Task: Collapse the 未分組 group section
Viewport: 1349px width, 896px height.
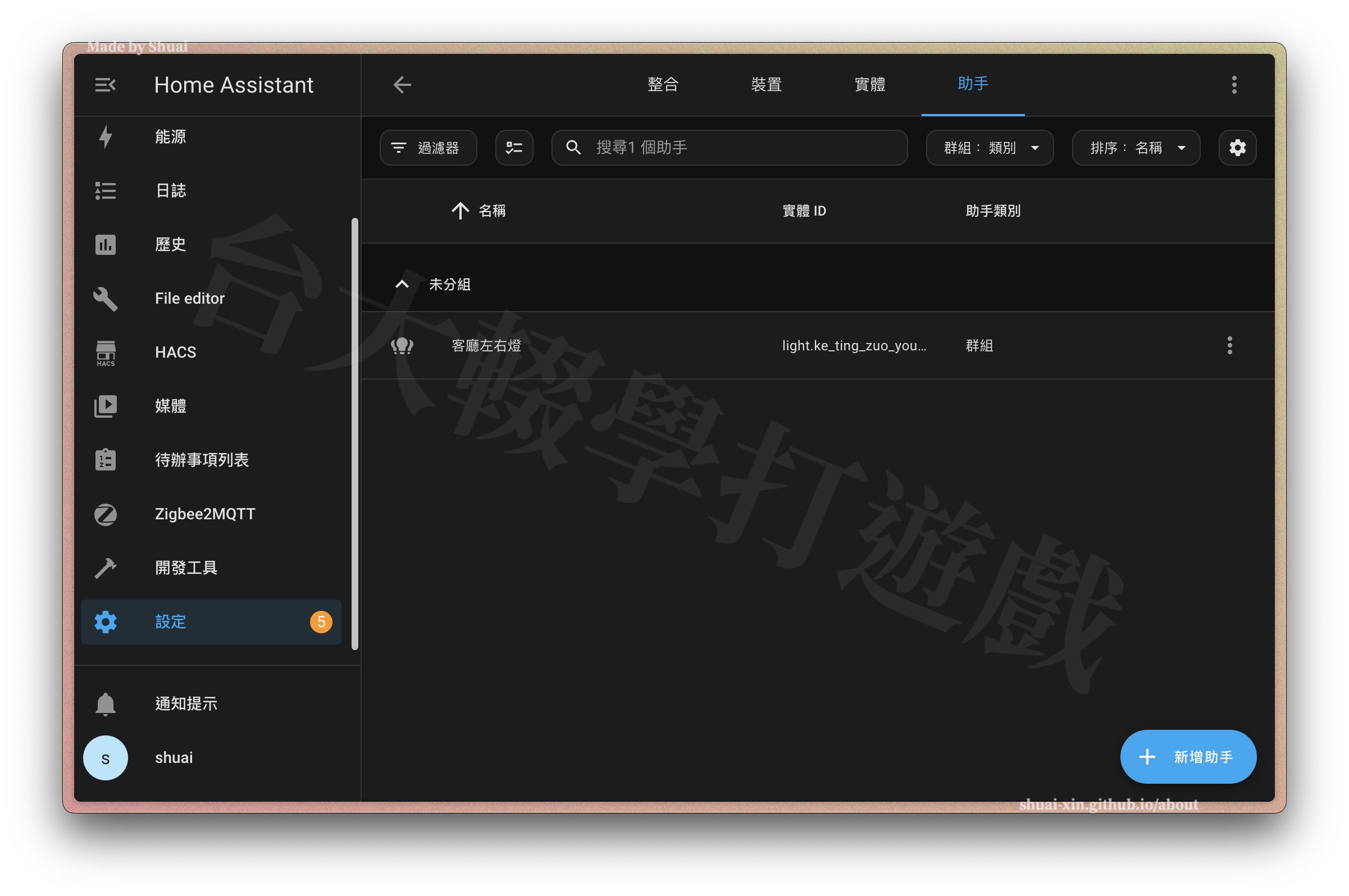Action: pyautogui.click(x=402, y=284)
